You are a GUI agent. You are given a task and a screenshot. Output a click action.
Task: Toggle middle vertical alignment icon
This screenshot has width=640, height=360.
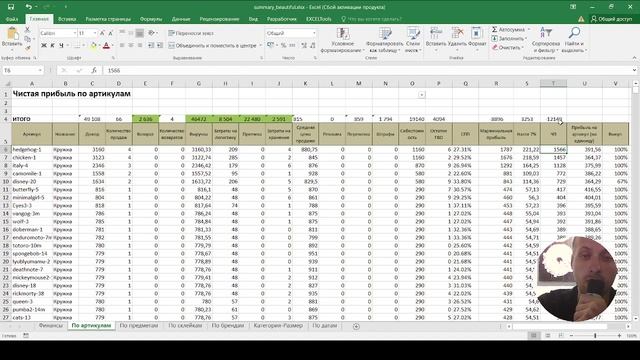pyautogui.click(x=131, y=33)
